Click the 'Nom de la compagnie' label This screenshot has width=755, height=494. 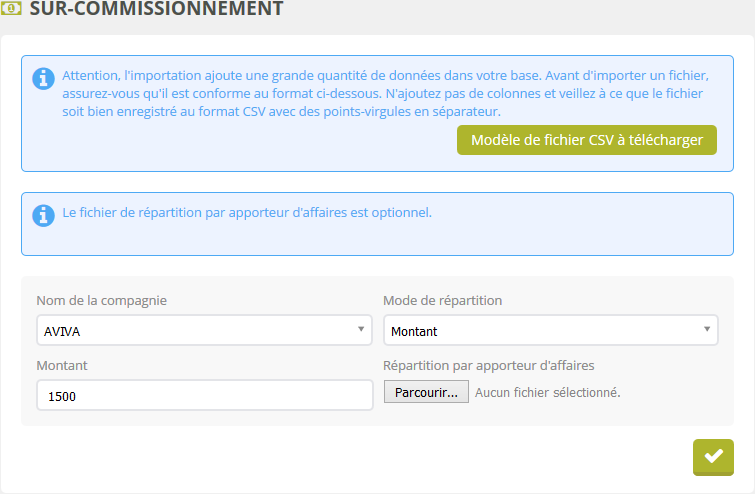point(102,300)
